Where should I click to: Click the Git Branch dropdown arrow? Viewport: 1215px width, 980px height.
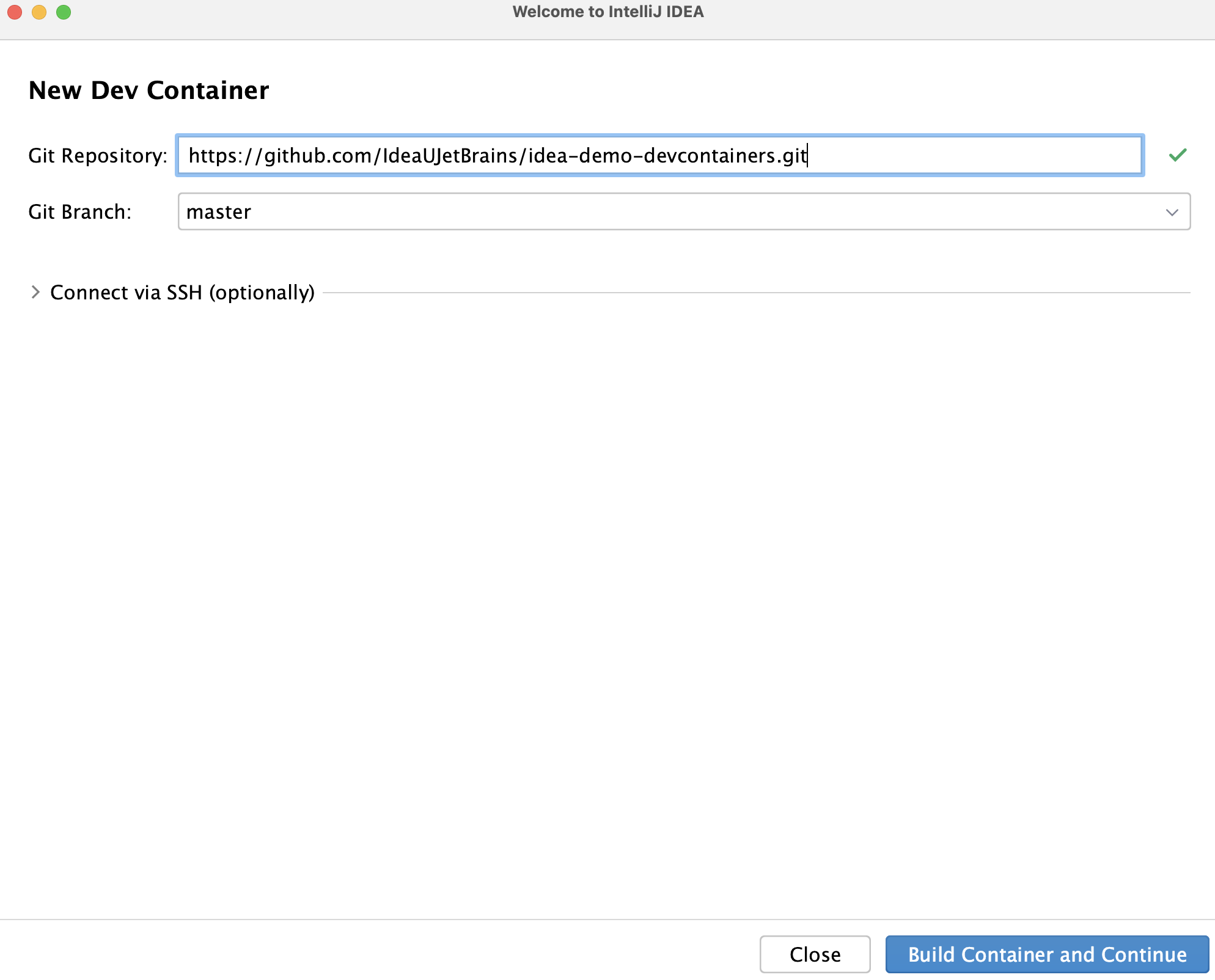point(1172,212)
